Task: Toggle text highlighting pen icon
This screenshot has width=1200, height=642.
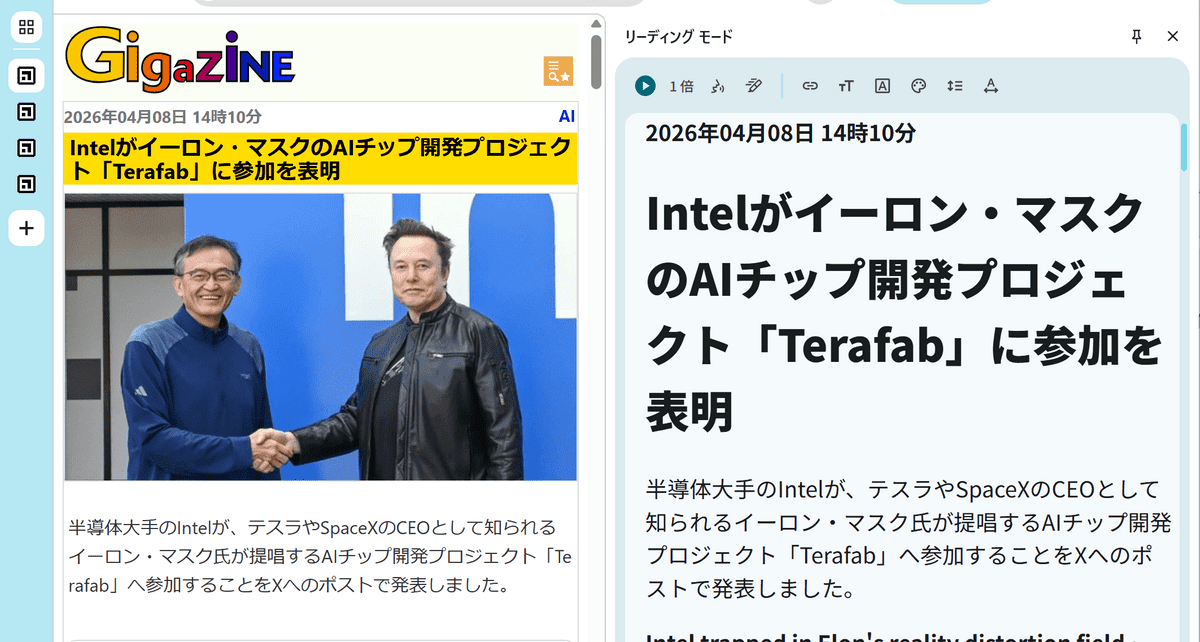Action: coord(754,86)
